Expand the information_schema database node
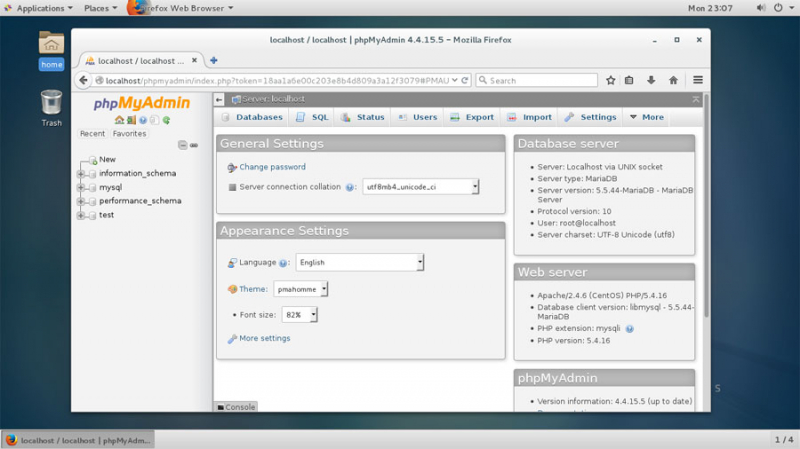The image size is (800, 449). pyautogui.click(x=81, y=173)
